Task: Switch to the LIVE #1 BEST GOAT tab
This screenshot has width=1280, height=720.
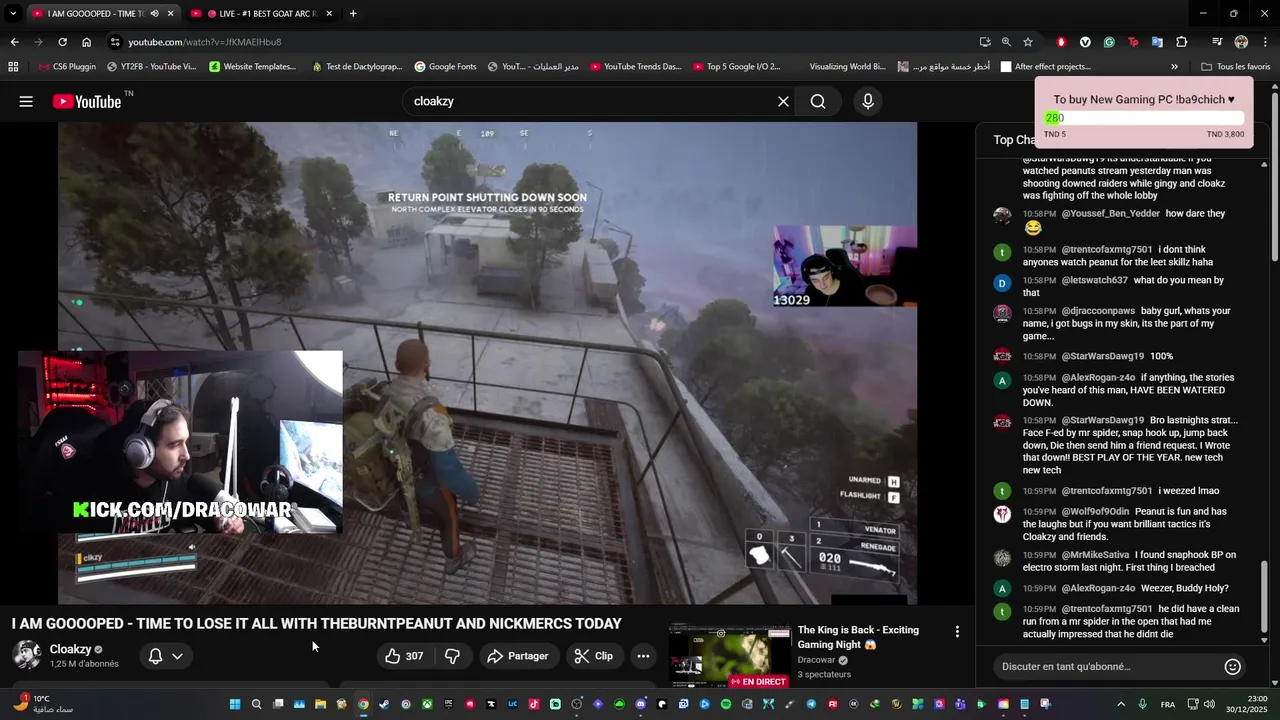Action: [x=262, y=14]
